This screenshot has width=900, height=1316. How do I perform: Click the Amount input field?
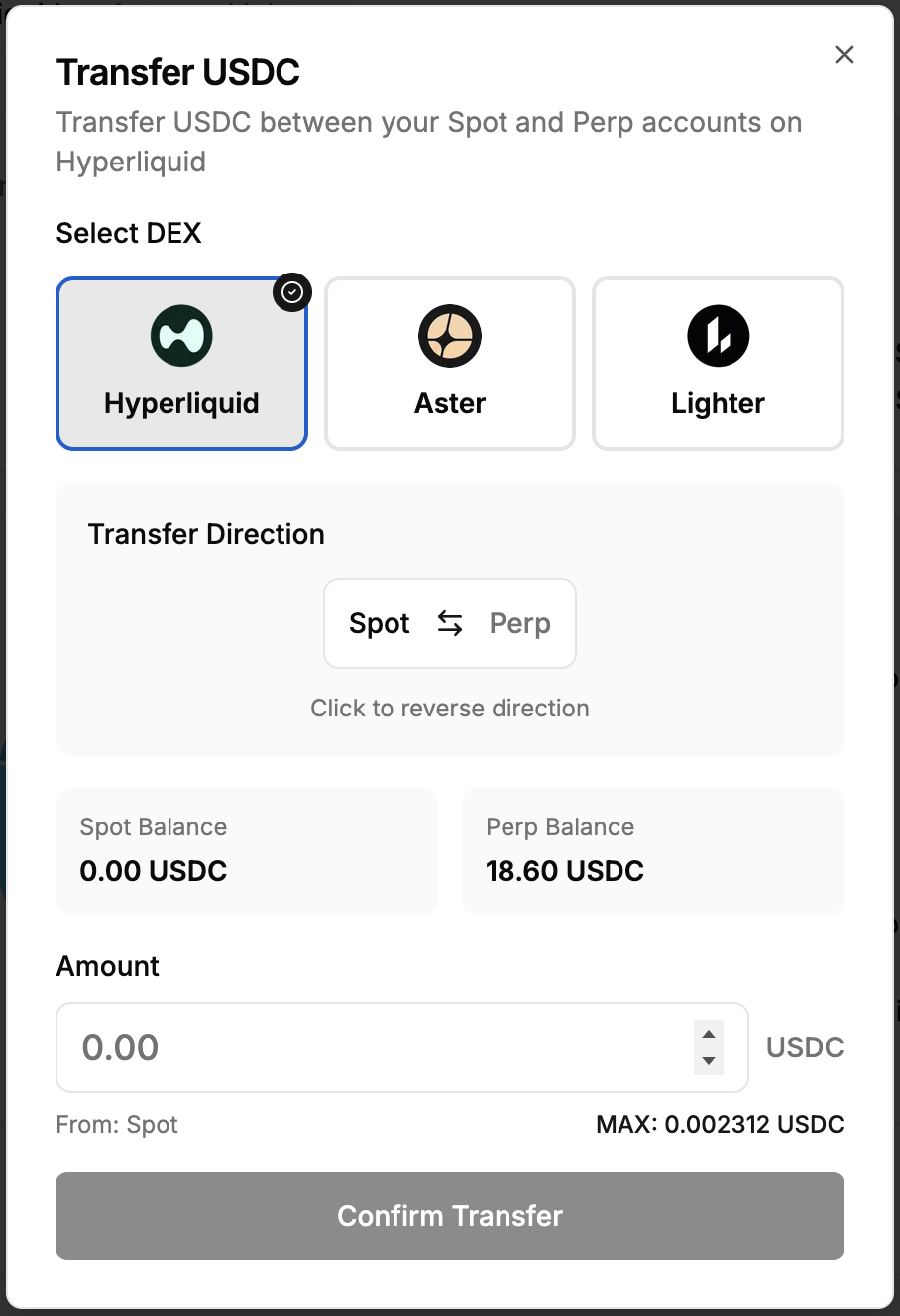coord(377,1047)
